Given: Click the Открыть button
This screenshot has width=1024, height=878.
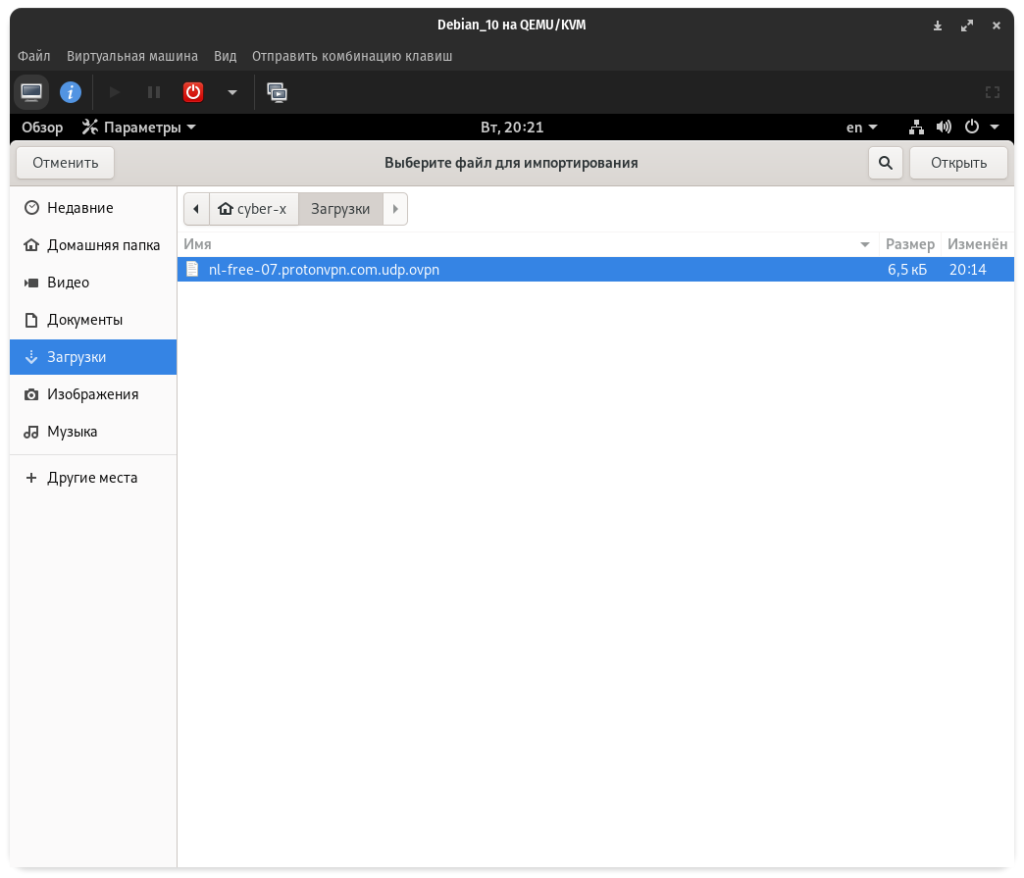Looking at the screenshot, I should click(x=958, y=163).
